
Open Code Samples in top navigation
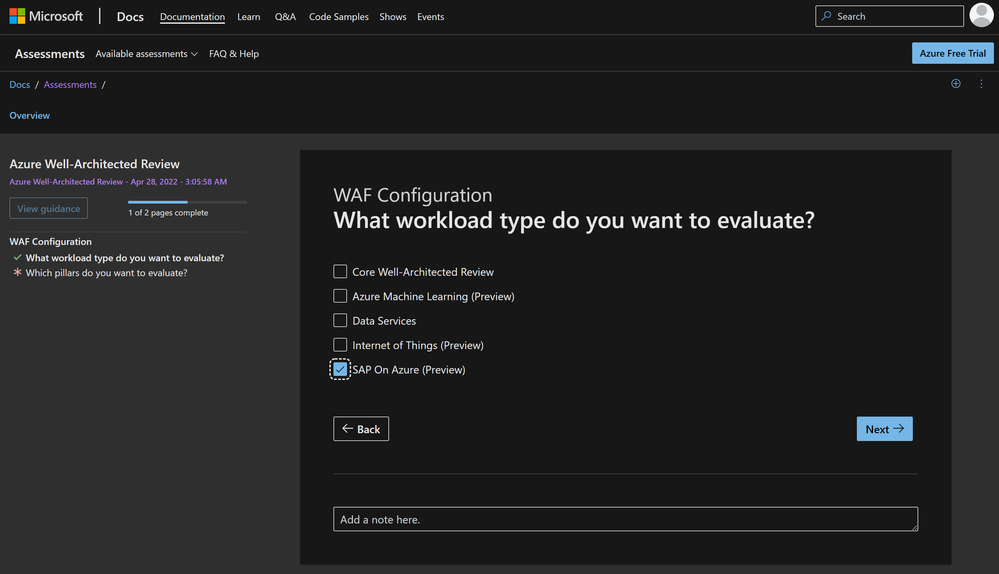(x=338, y=17)
